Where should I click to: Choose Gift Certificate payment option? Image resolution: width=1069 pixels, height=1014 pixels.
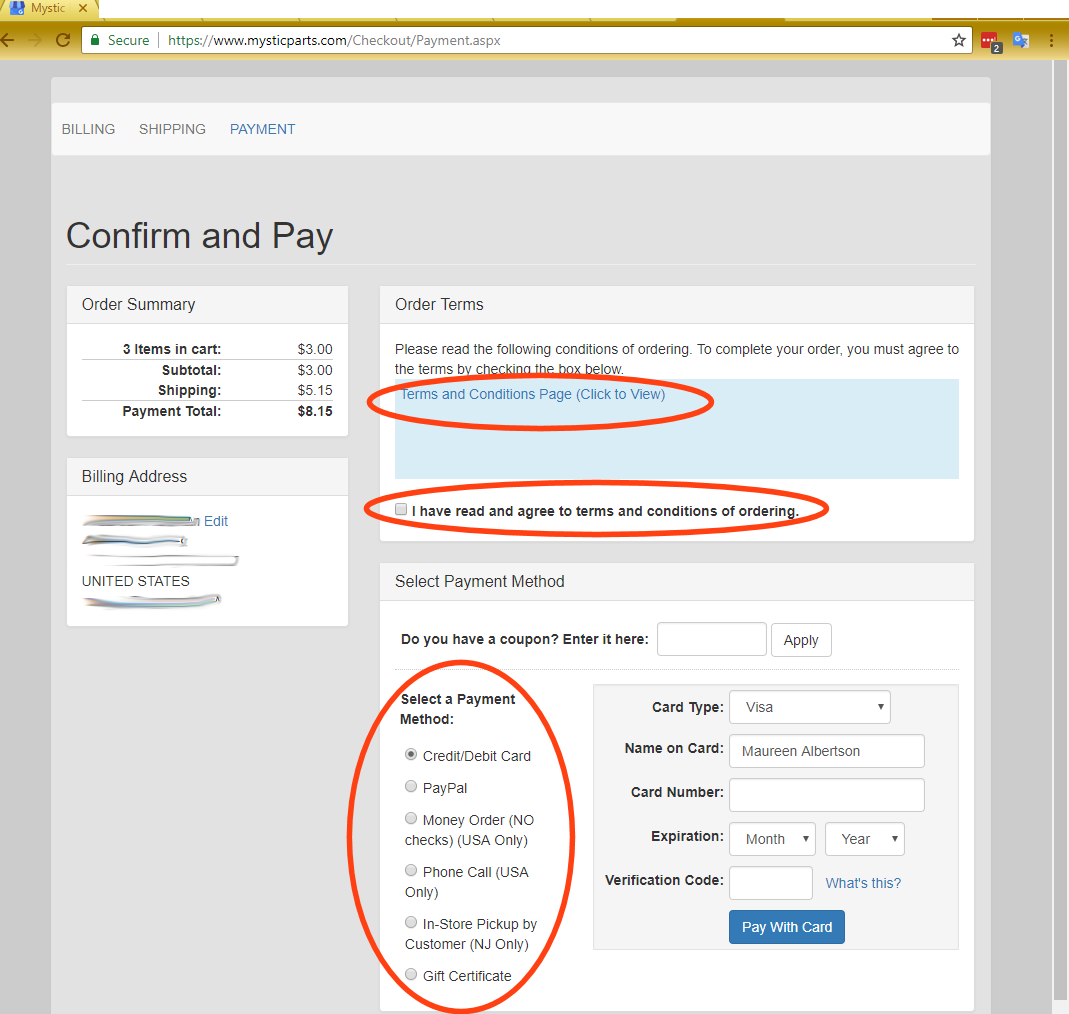[x=411, y=975]
